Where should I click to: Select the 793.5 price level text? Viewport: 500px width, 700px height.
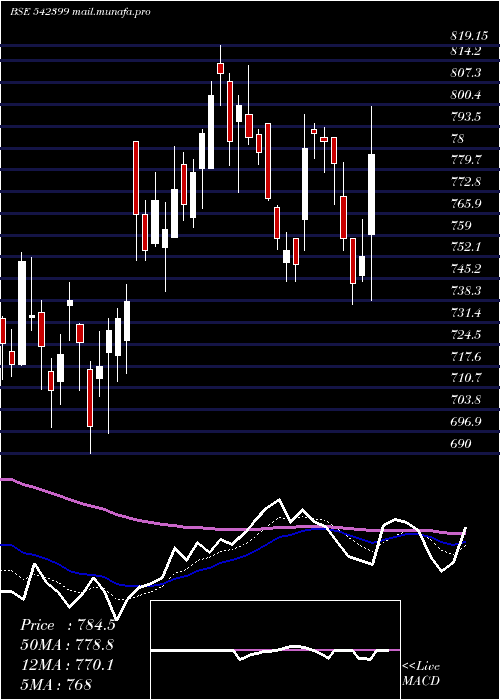[x=466, y=117]
